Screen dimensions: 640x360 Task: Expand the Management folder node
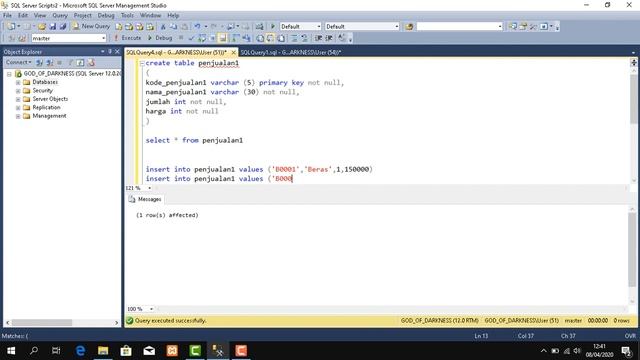[x=18, y=116]
